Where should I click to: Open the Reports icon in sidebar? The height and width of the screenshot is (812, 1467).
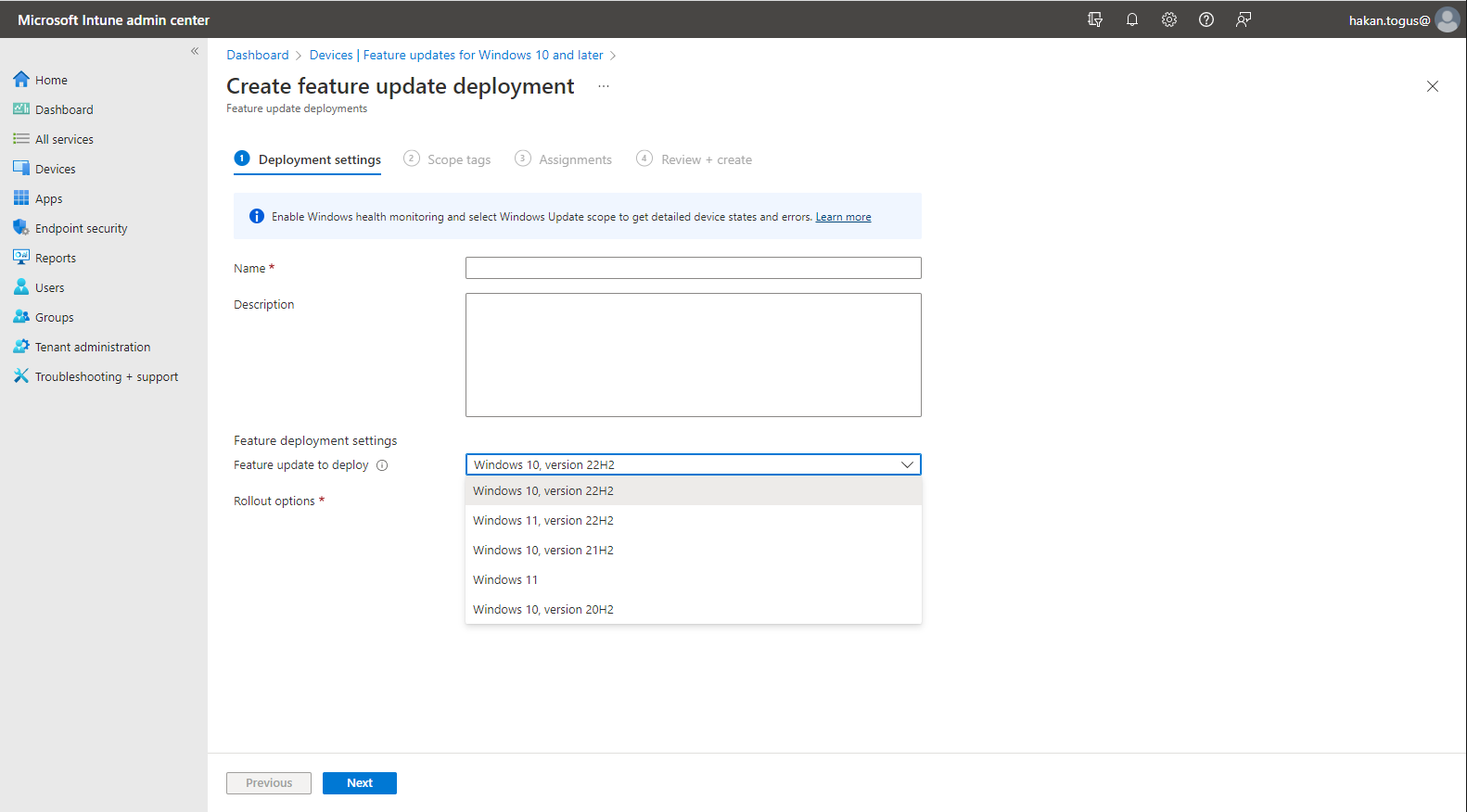pos(21,258)
